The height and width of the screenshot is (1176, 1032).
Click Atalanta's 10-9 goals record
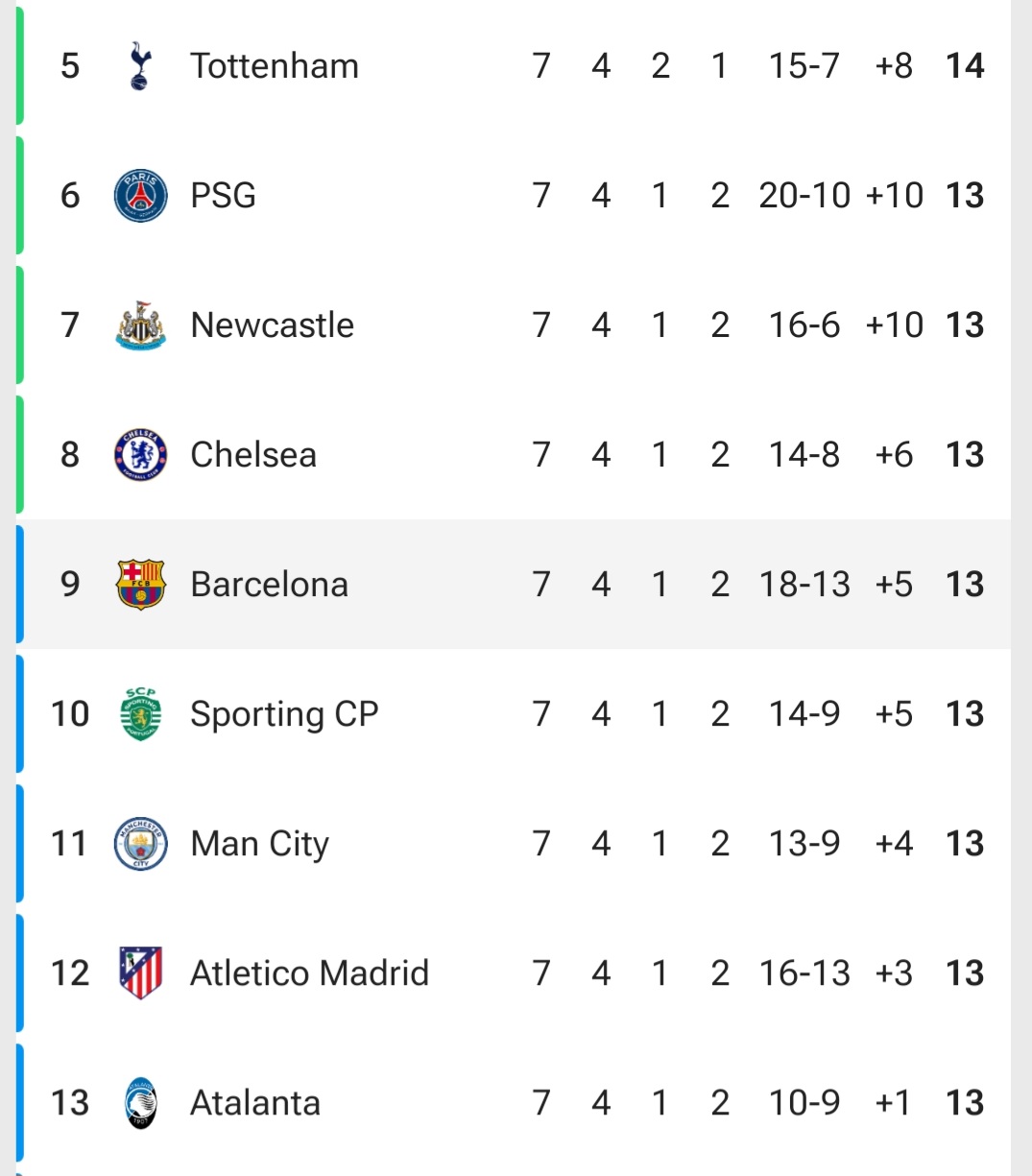tap(804, 1103)
